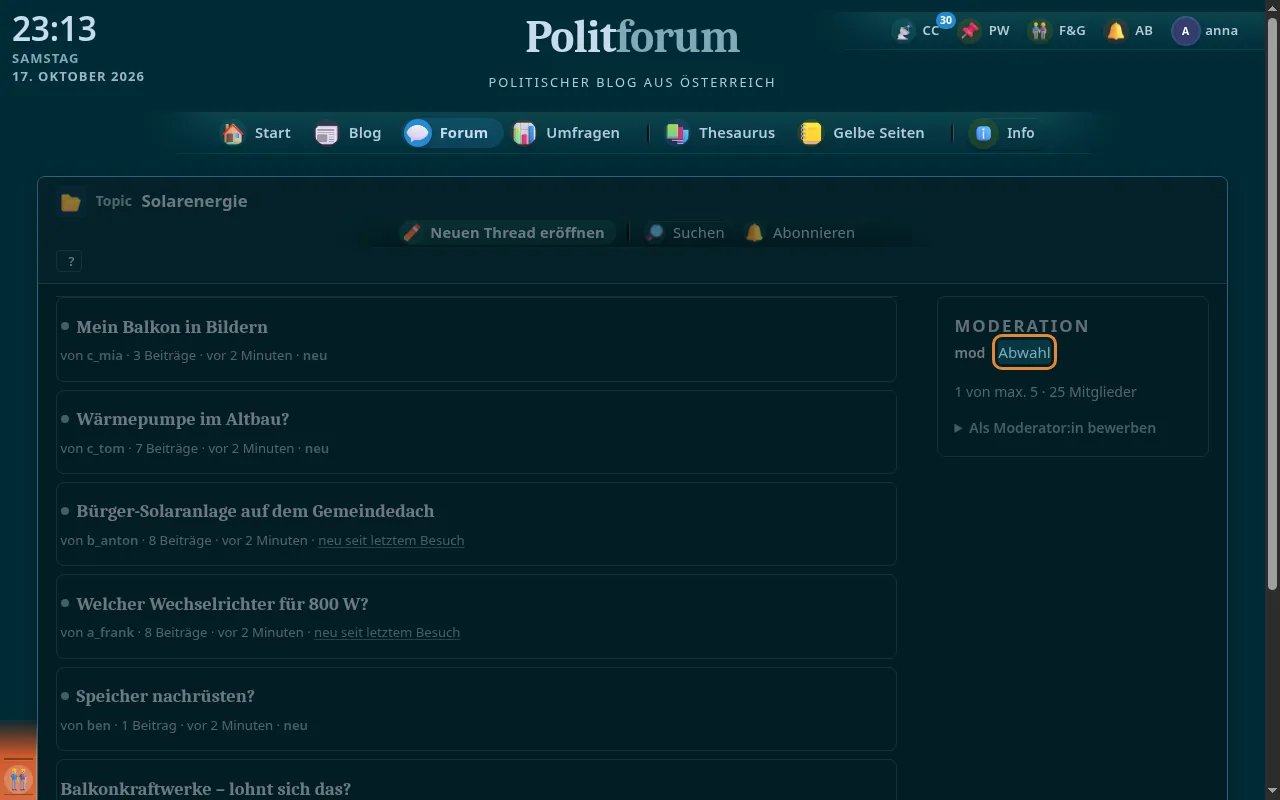Click the Politforum logo
Image resolution: width=1280 pixels, height=800 pixels.
click(x=632, y=37)
